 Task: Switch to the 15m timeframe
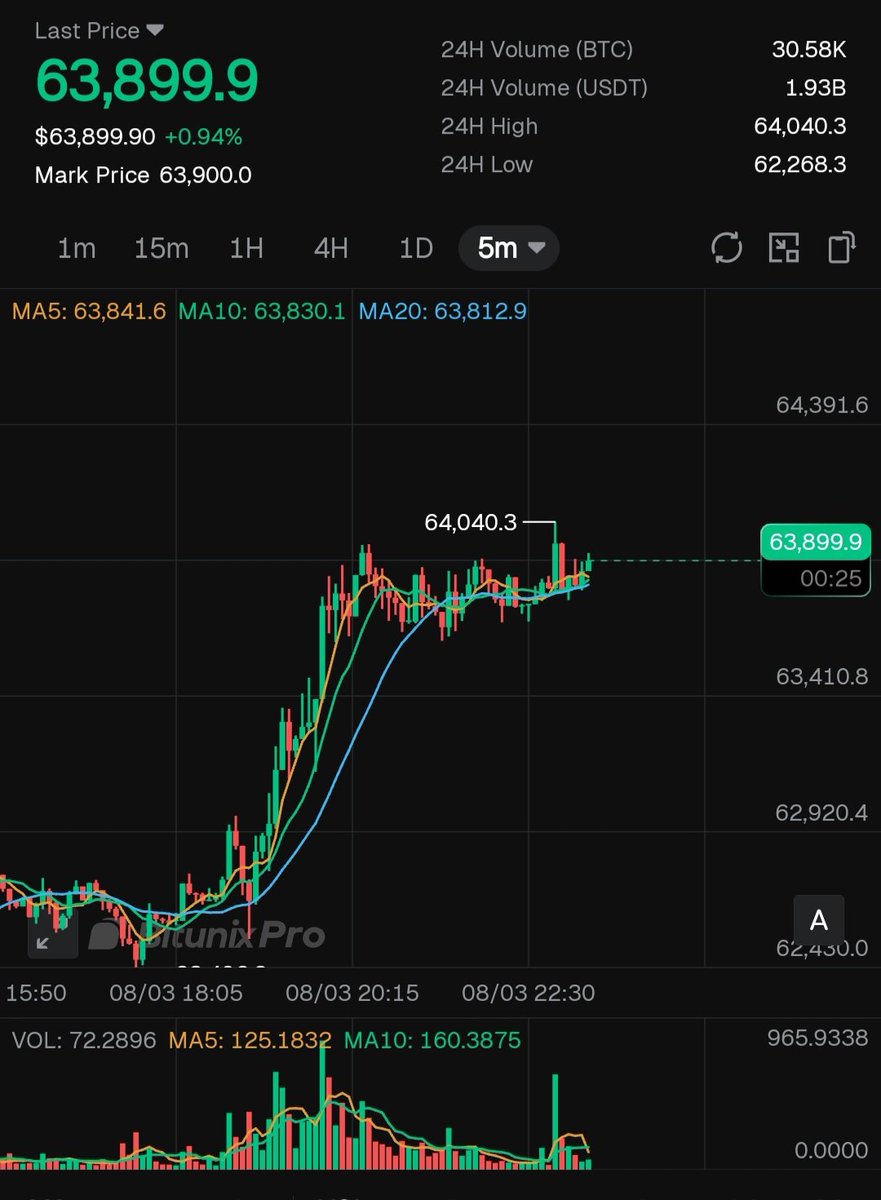161,248
